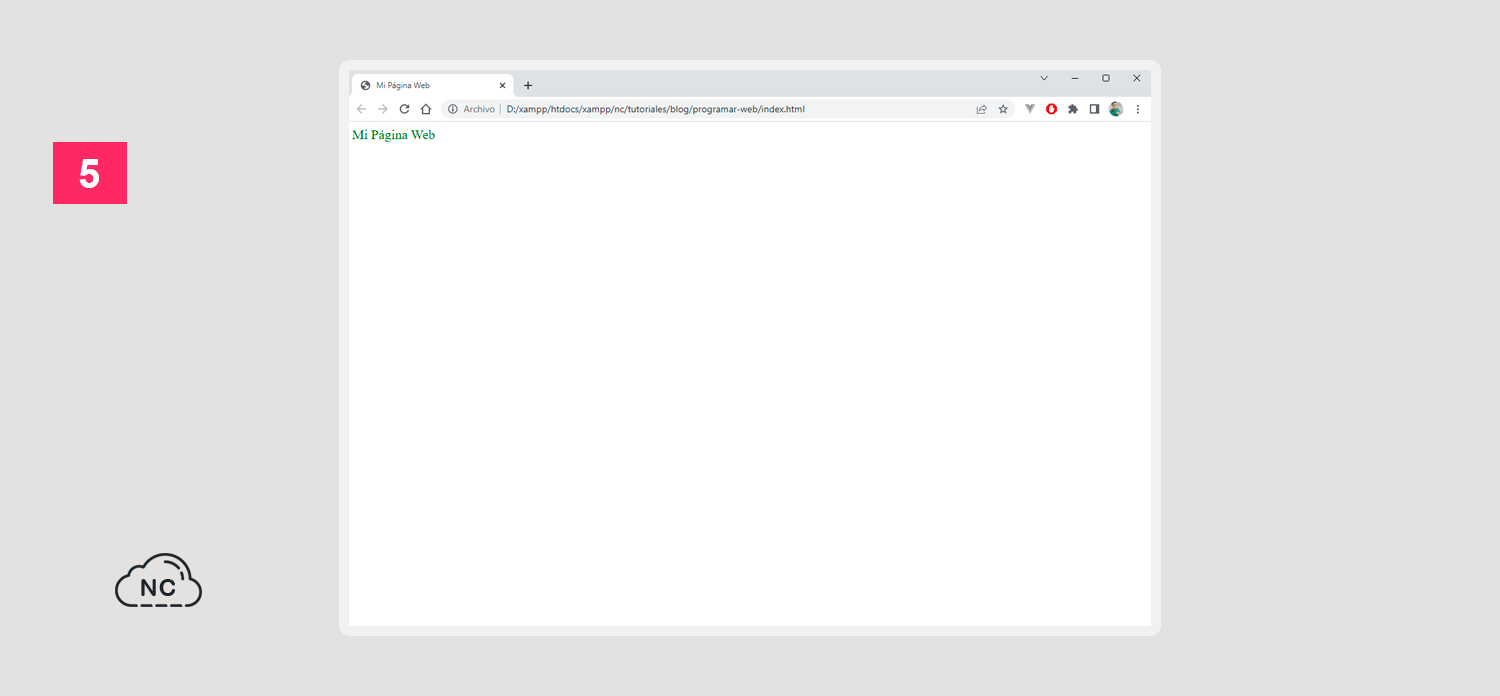Open the red AdBlock extension icon
This screenshot has width=1500, height=696.
[x=1052, y=109]
